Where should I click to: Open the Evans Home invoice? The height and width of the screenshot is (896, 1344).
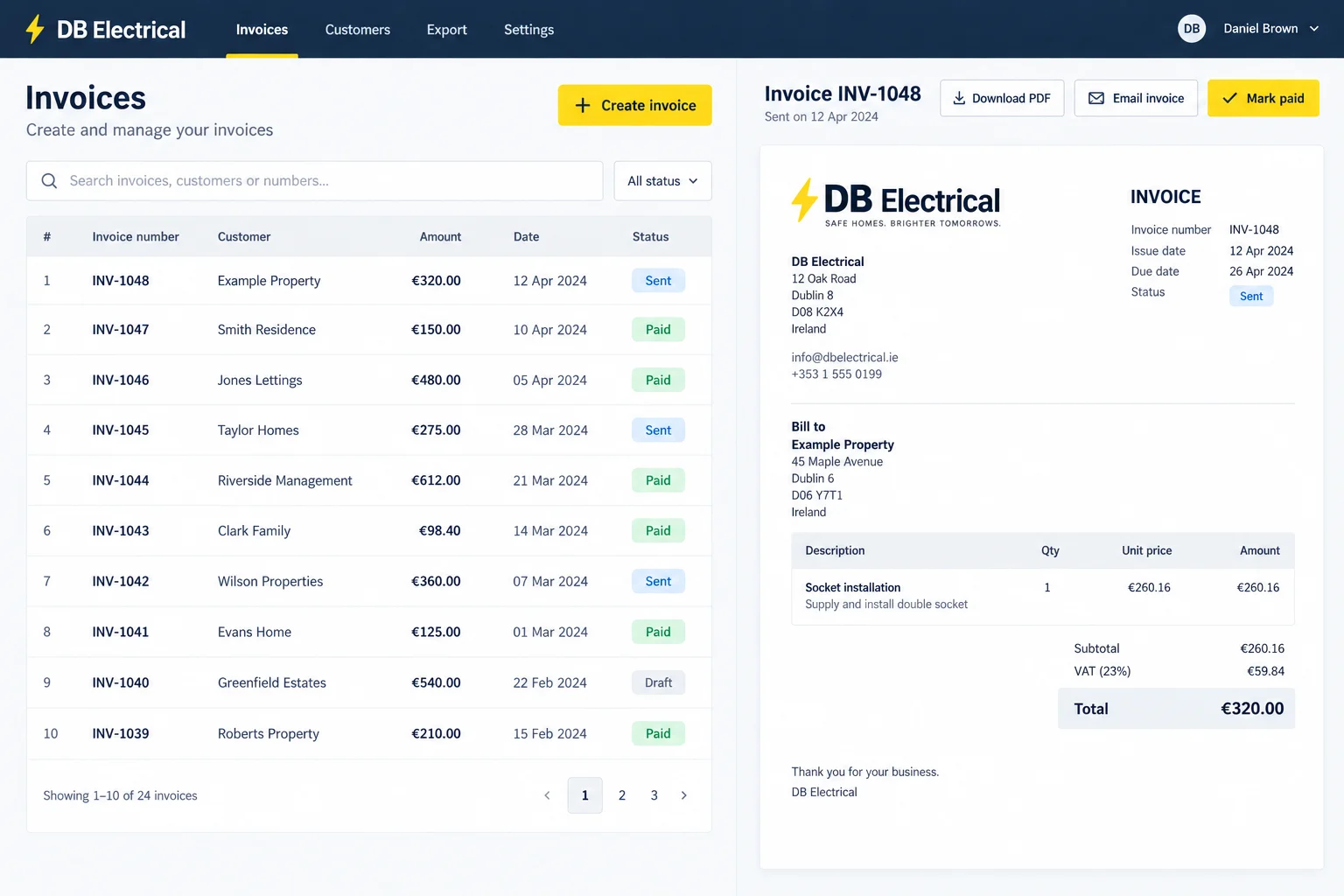click(369, 632)
